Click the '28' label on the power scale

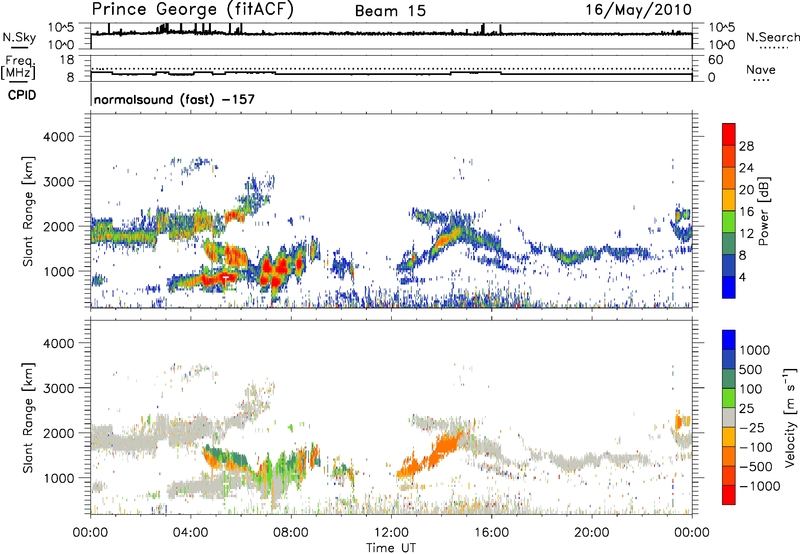[x=746, y=146]
